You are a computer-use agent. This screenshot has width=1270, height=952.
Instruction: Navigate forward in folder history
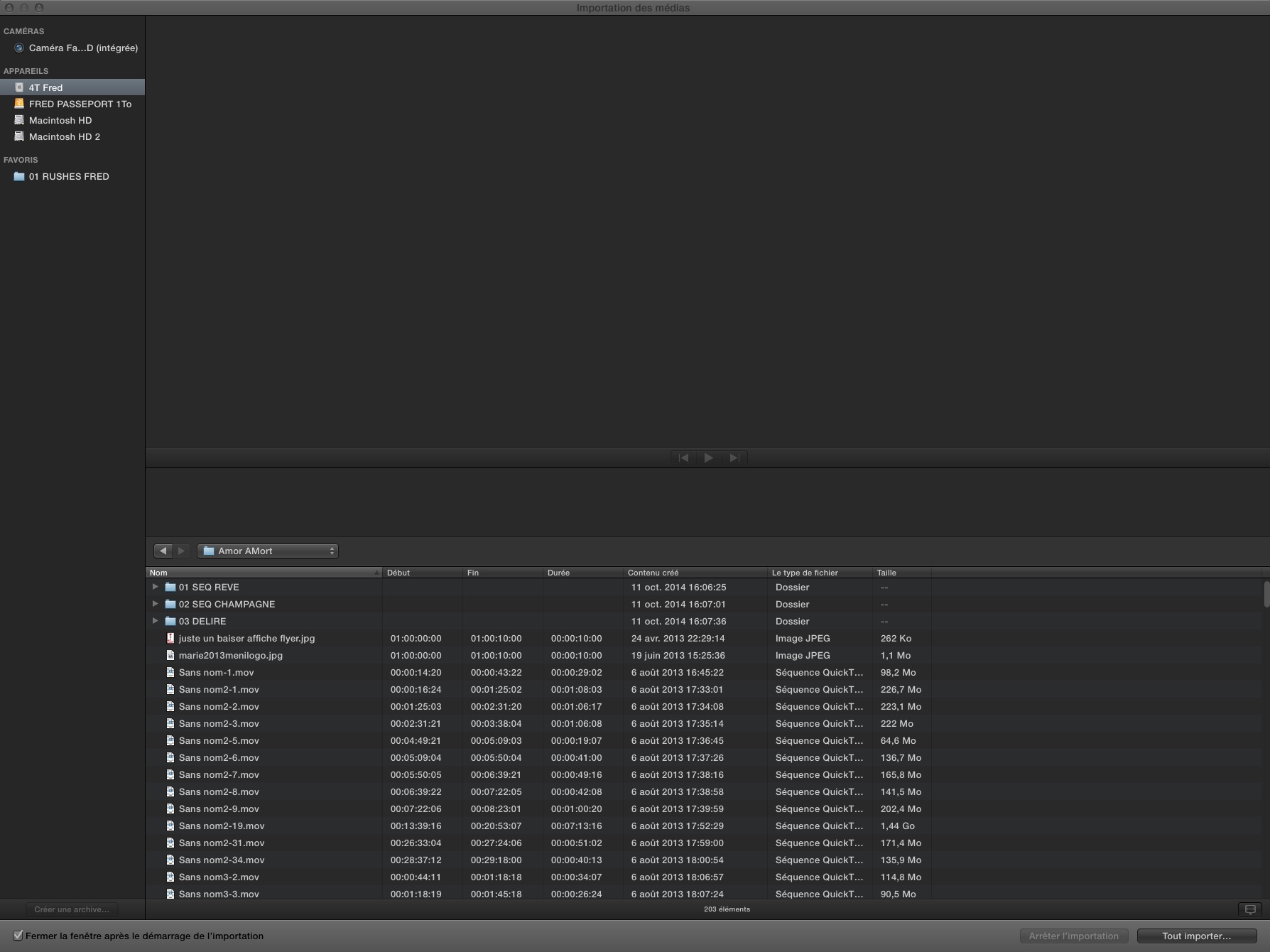coord(182,551)
